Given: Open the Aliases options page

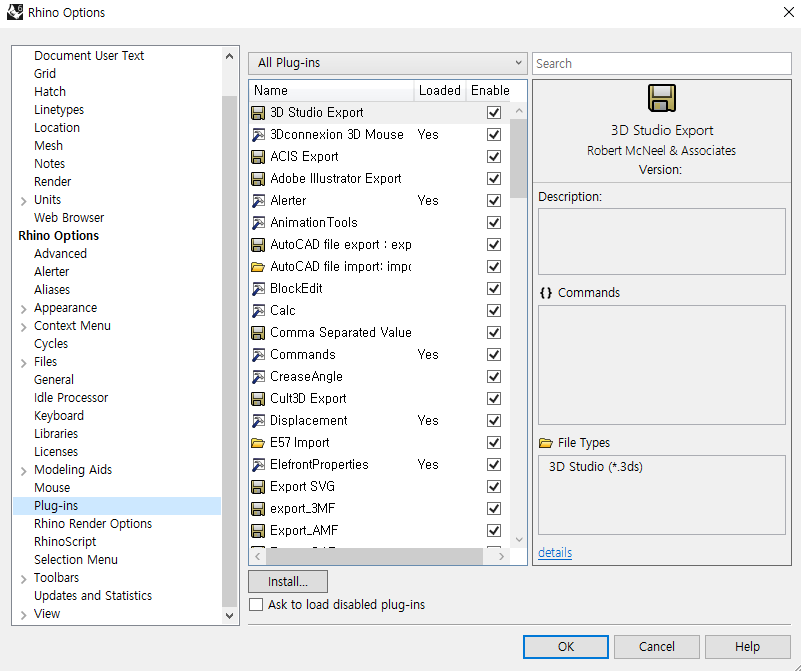Looking at the screenshot, I should [x=52, y=290].
